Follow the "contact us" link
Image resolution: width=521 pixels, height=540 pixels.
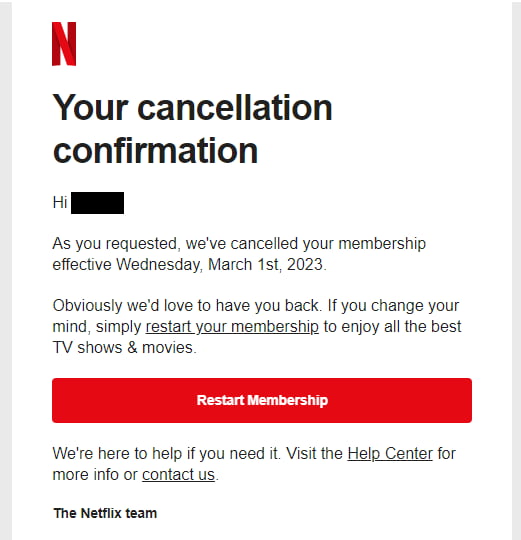pos(178,474)
